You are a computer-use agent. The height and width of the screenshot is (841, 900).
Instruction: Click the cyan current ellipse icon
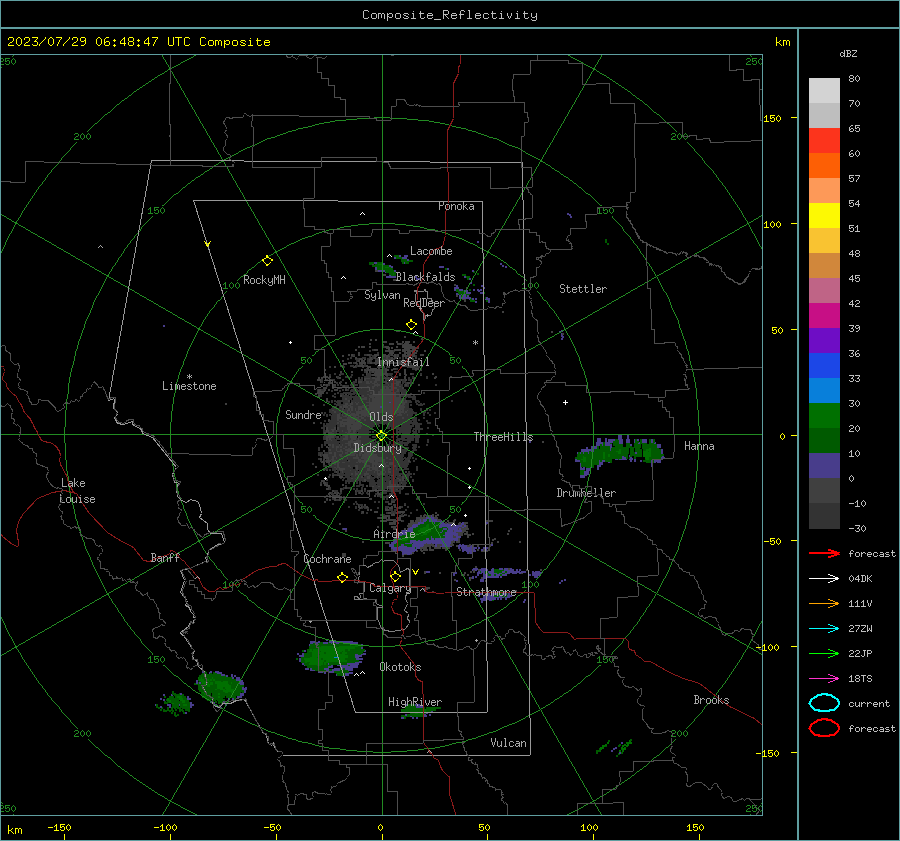point(824,703)
